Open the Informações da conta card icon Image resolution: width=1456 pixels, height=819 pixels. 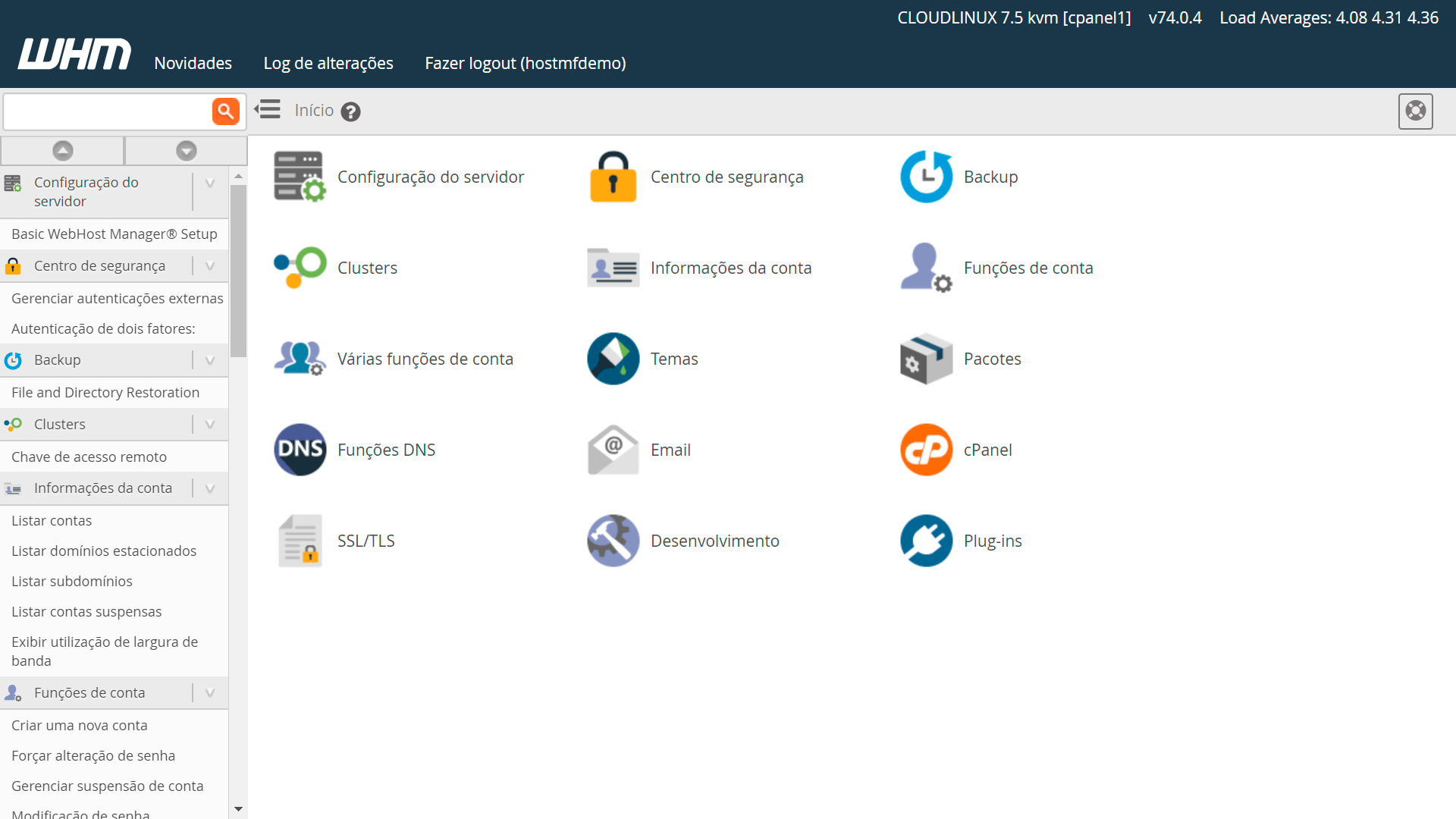point(613,268)
